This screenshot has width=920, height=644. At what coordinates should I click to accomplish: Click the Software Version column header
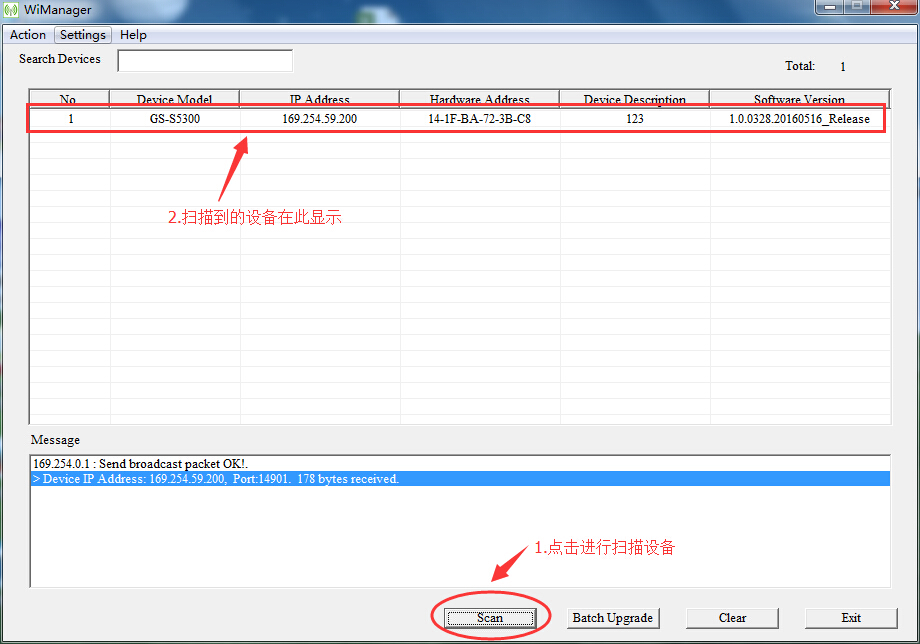pos(799,99)
